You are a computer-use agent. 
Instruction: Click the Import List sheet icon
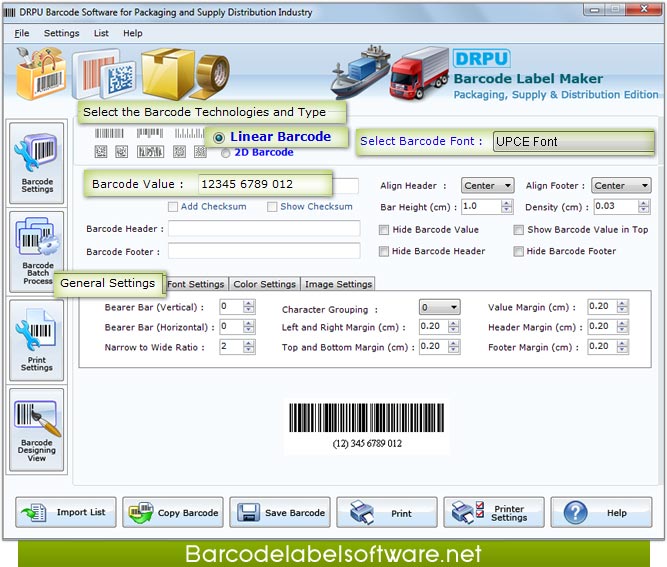coord(34,512)
